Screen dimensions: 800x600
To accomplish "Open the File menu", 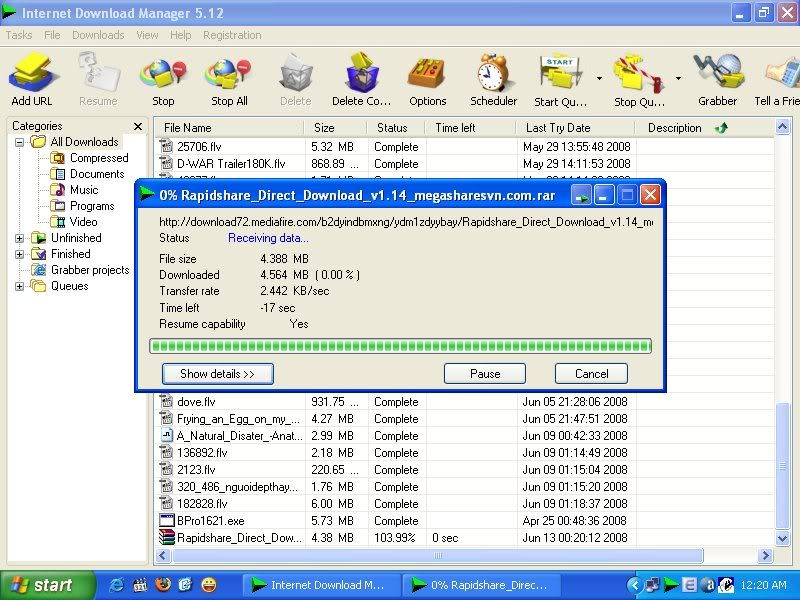I will point(52,35).
